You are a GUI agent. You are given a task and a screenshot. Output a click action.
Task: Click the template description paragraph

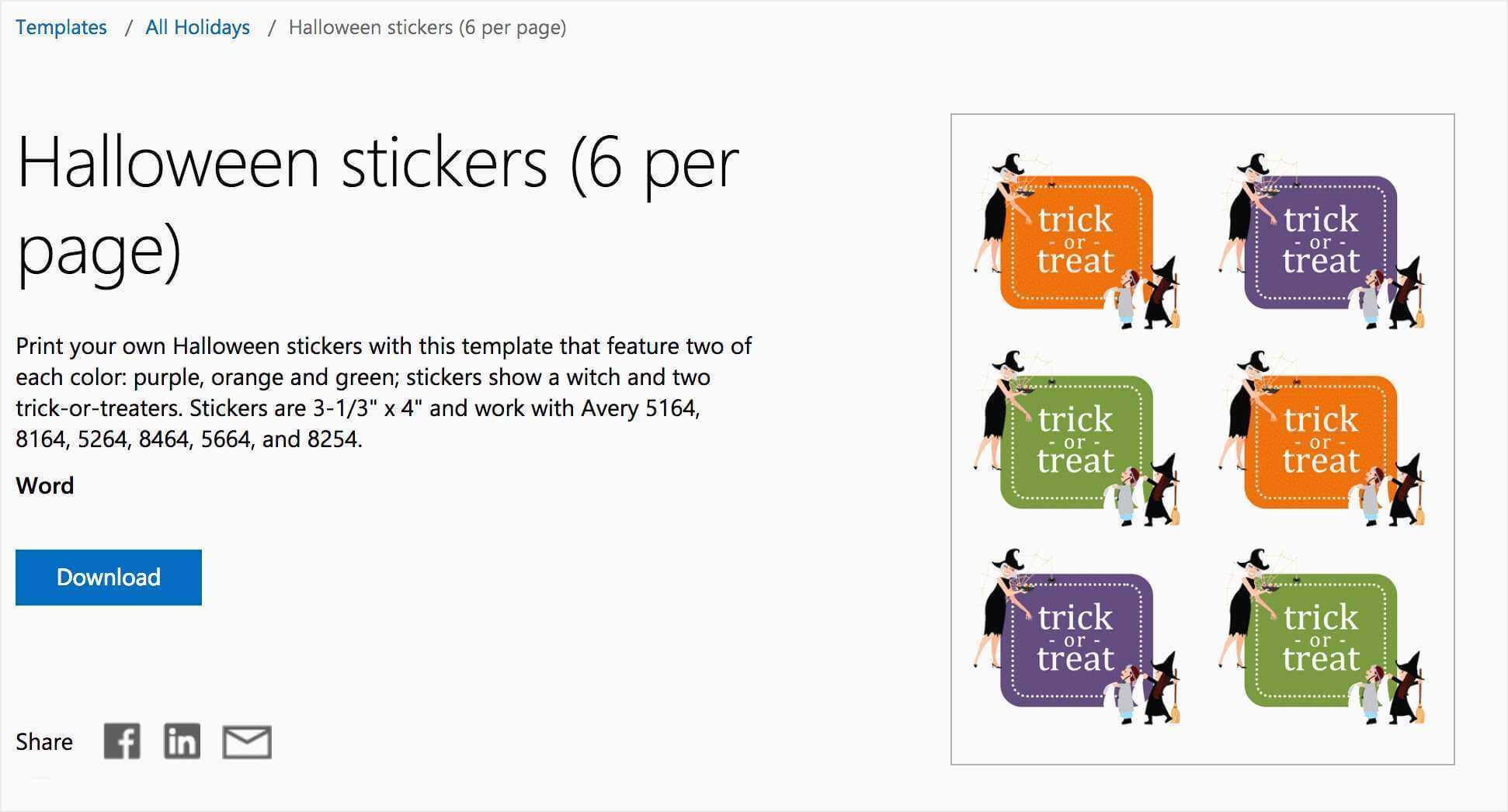coord(384,393)
